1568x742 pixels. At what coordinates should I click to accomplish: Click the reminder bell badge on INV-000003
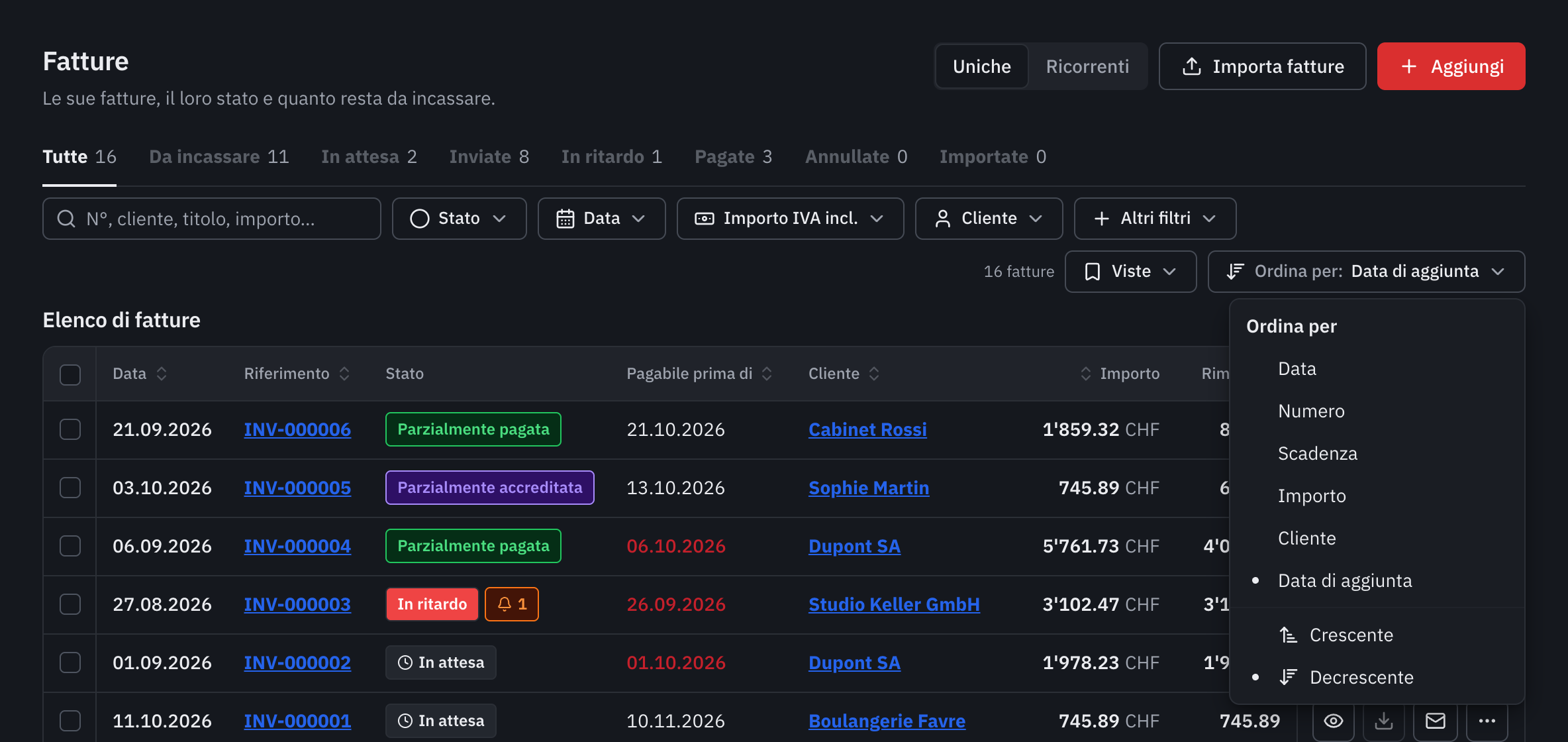click(512, 604)
